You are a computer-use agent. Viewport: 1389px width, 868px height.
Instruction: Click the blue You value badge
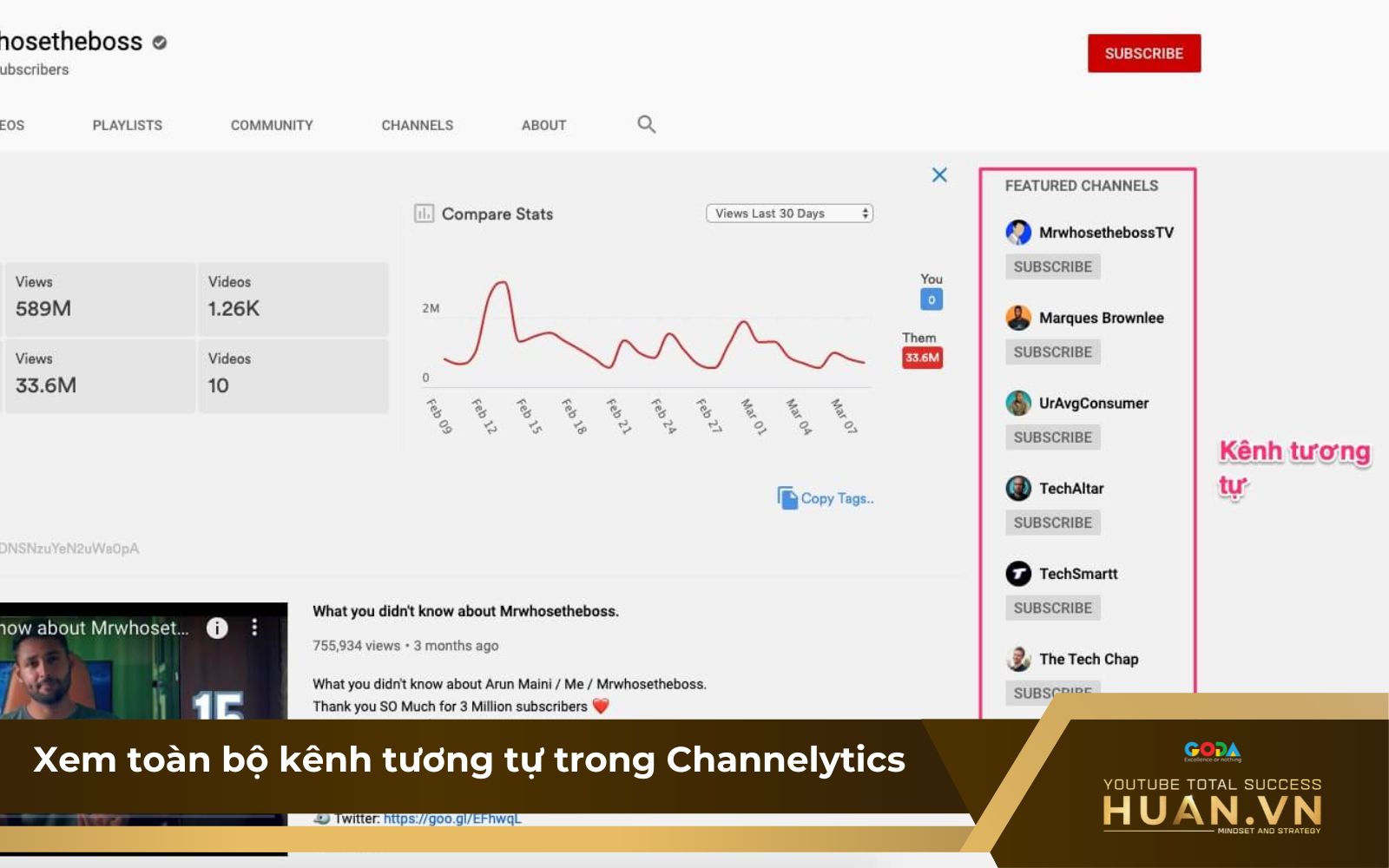coord(931,299)
